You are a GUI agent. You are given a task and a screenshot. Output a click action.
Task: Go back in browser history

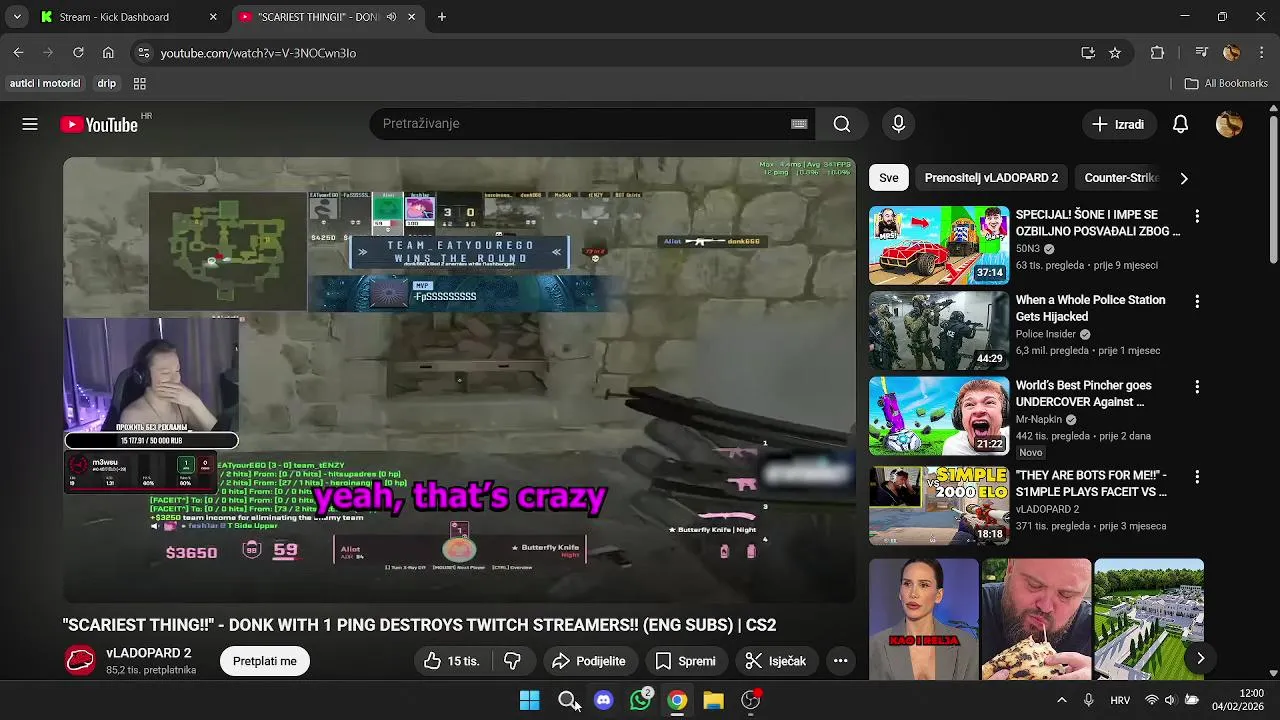pyautogui.click(x=18, y=53)
